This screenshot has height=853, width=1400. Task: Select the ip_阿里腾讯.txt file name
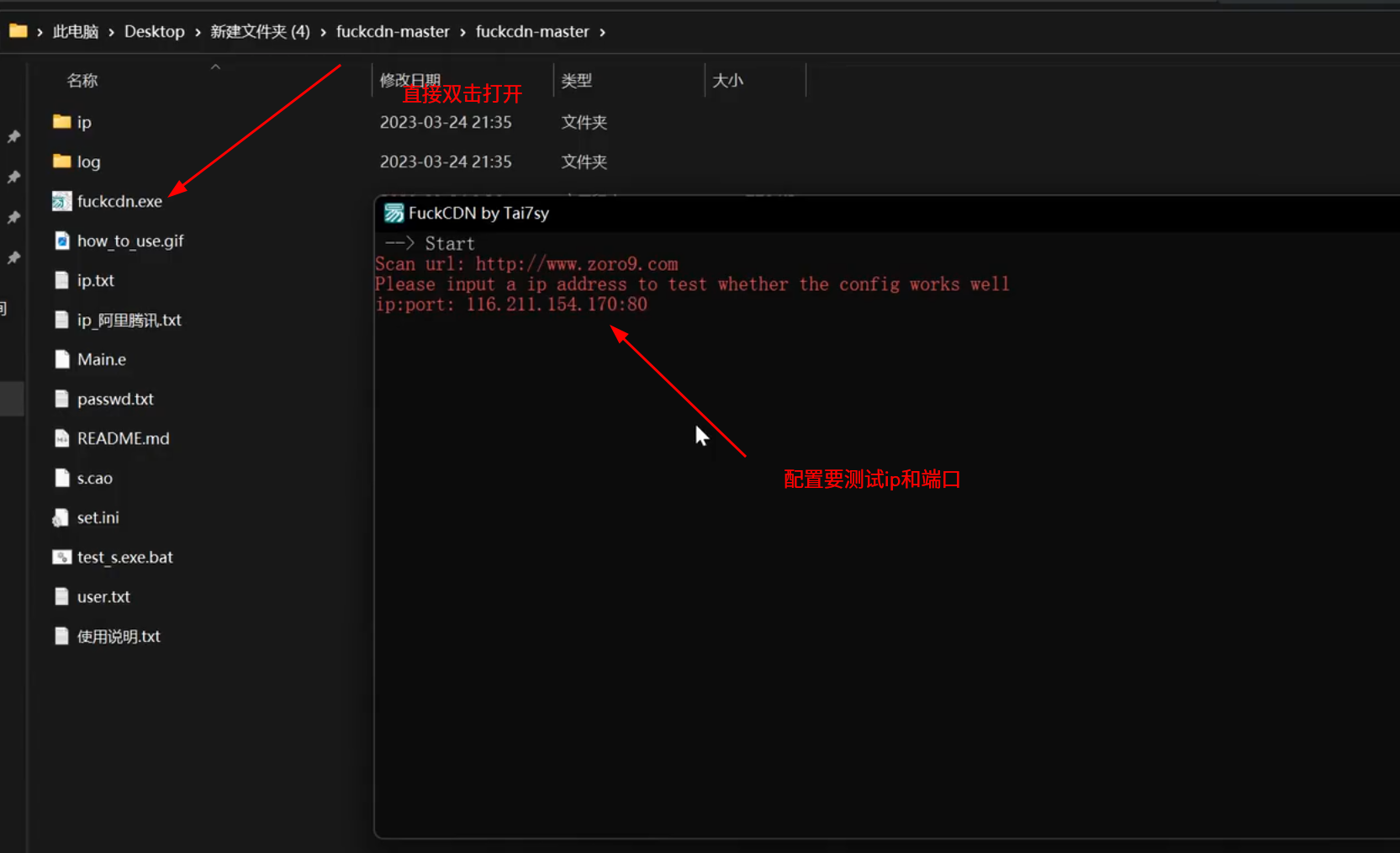(129, 320)
